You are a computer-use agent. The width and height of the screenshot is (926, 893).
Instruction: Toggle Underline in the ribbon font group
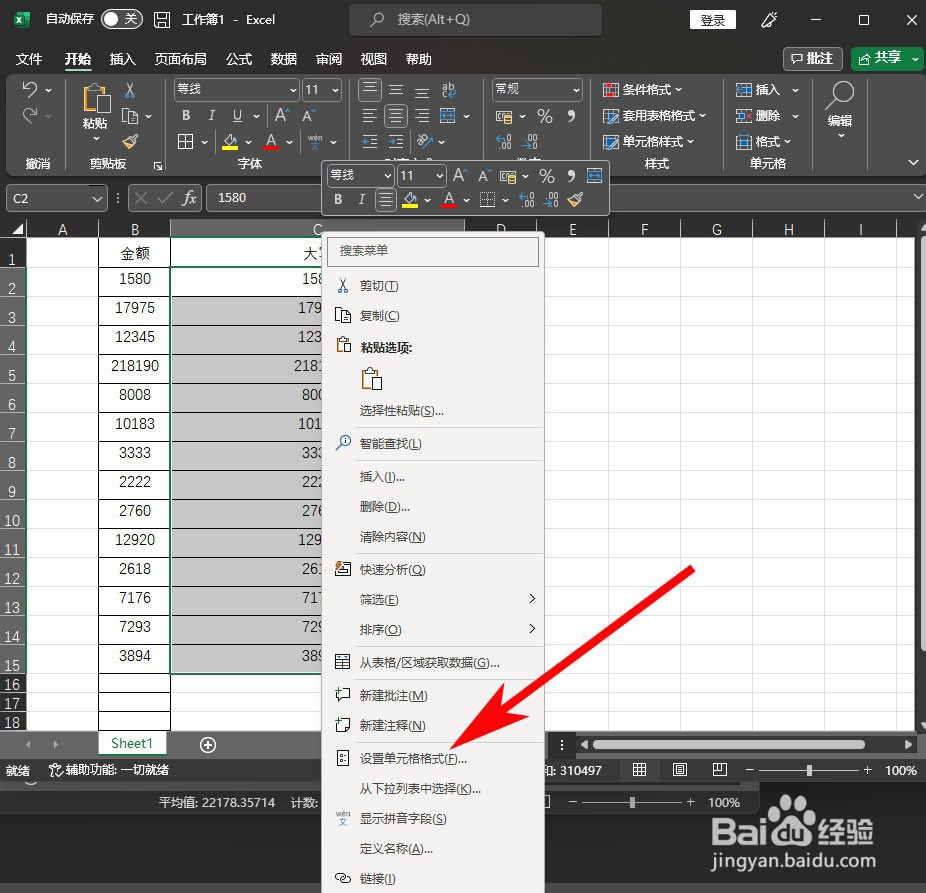point(237,115)
